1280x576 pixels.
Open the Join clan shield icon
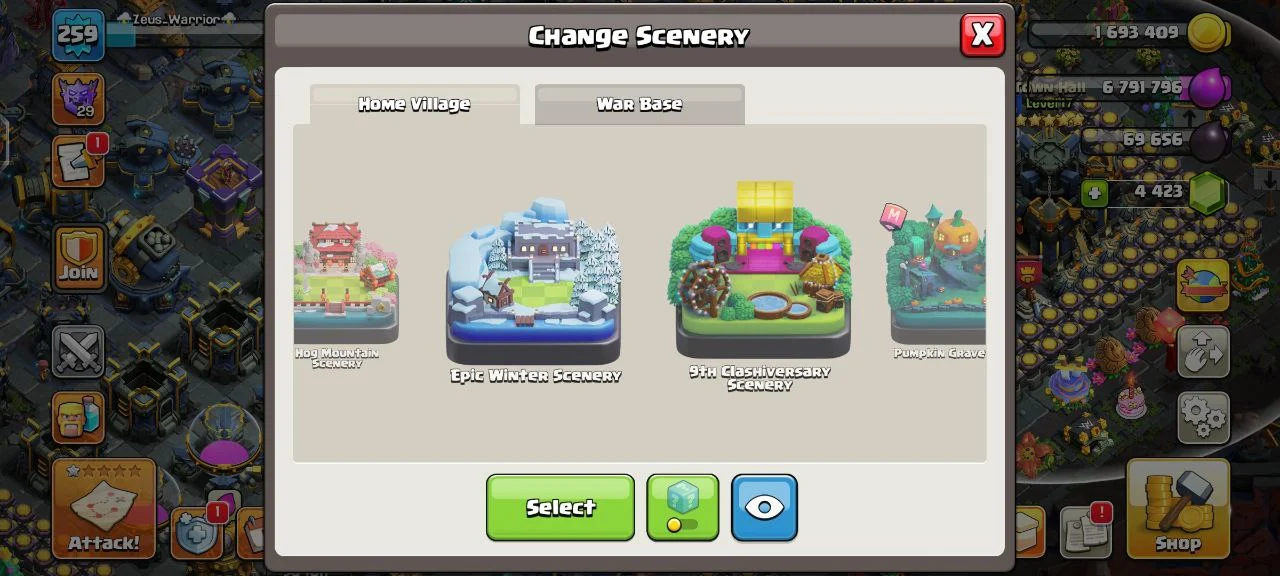[x=78, y=259]
